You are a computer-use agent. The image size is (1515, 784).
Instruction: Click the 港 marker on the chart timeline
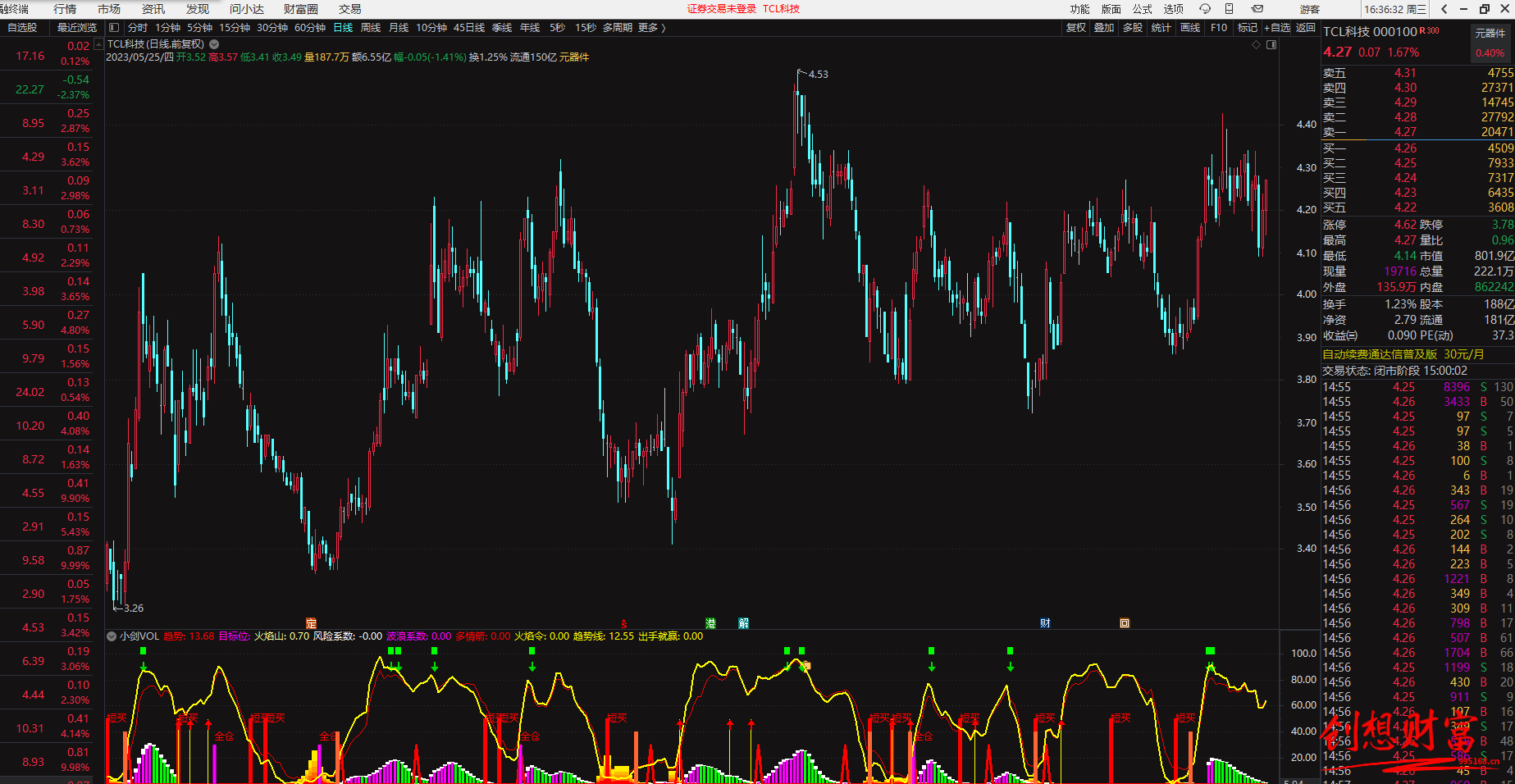click(x=710, y=623)
